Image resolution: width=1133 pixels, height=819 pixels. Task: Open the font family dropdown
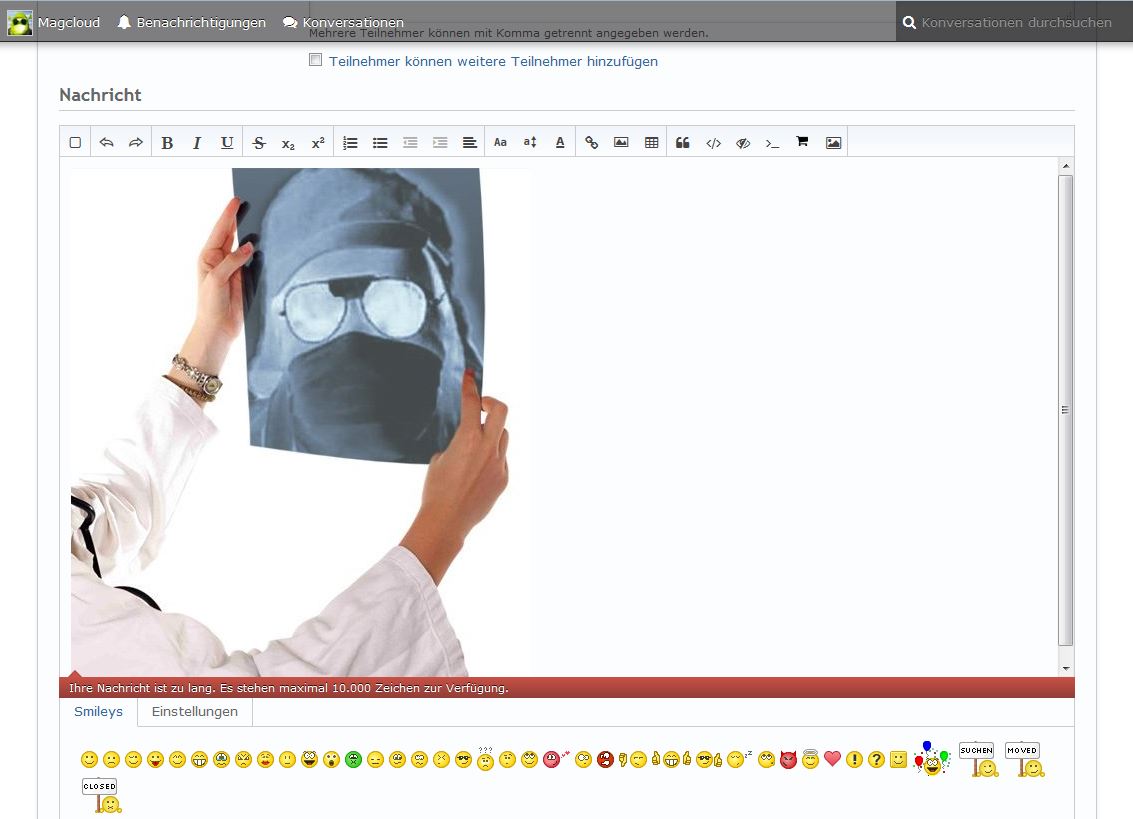500,142
